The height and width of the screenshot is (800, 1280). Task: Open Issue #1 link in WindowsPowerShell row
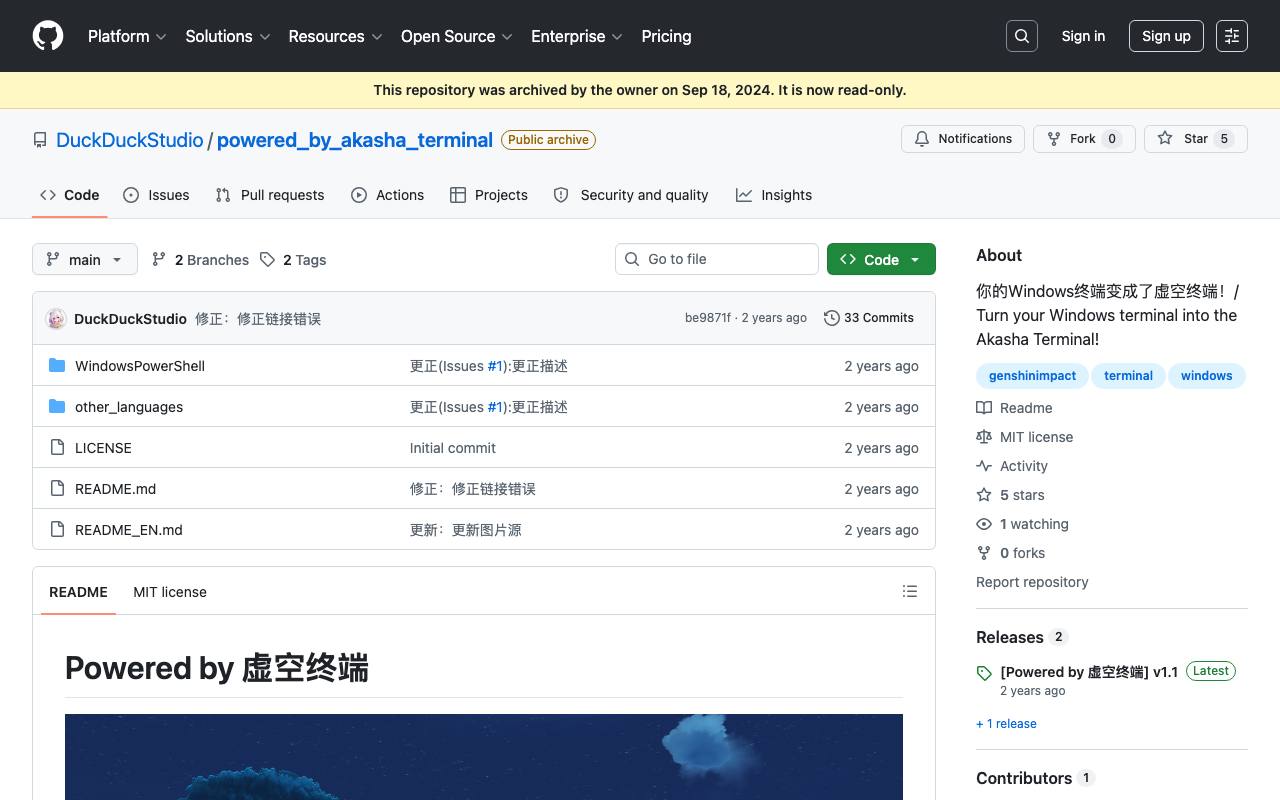496,366
